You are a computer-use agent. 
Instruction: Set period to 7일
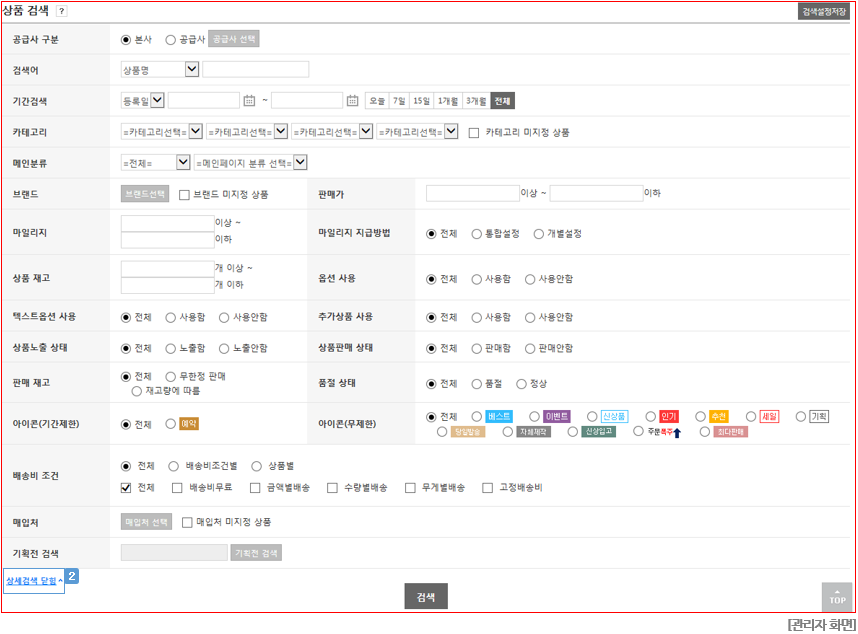pos(399,101)
